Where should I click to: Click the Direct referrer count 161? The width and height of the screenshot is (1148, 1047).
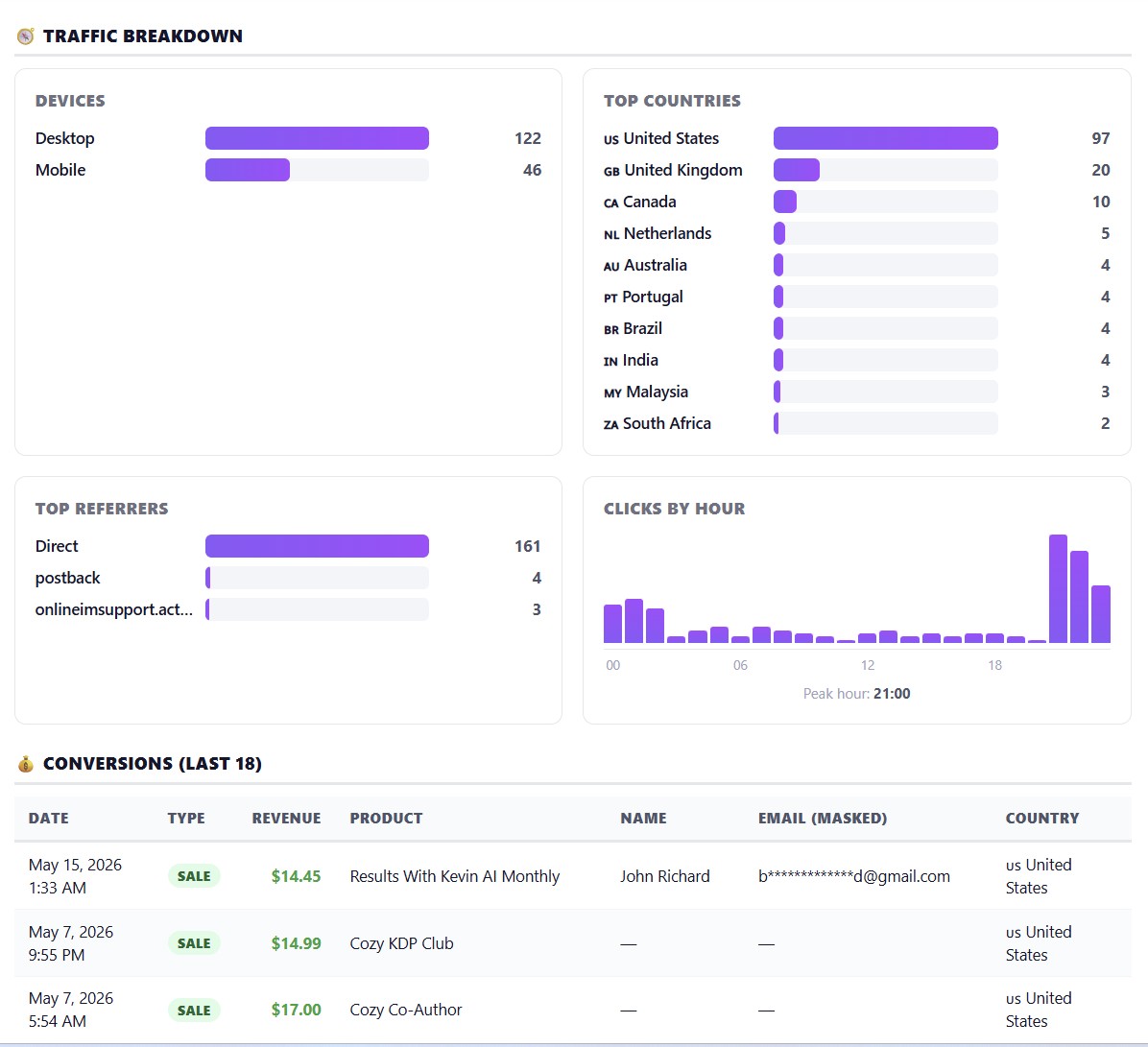pos(527,546)
